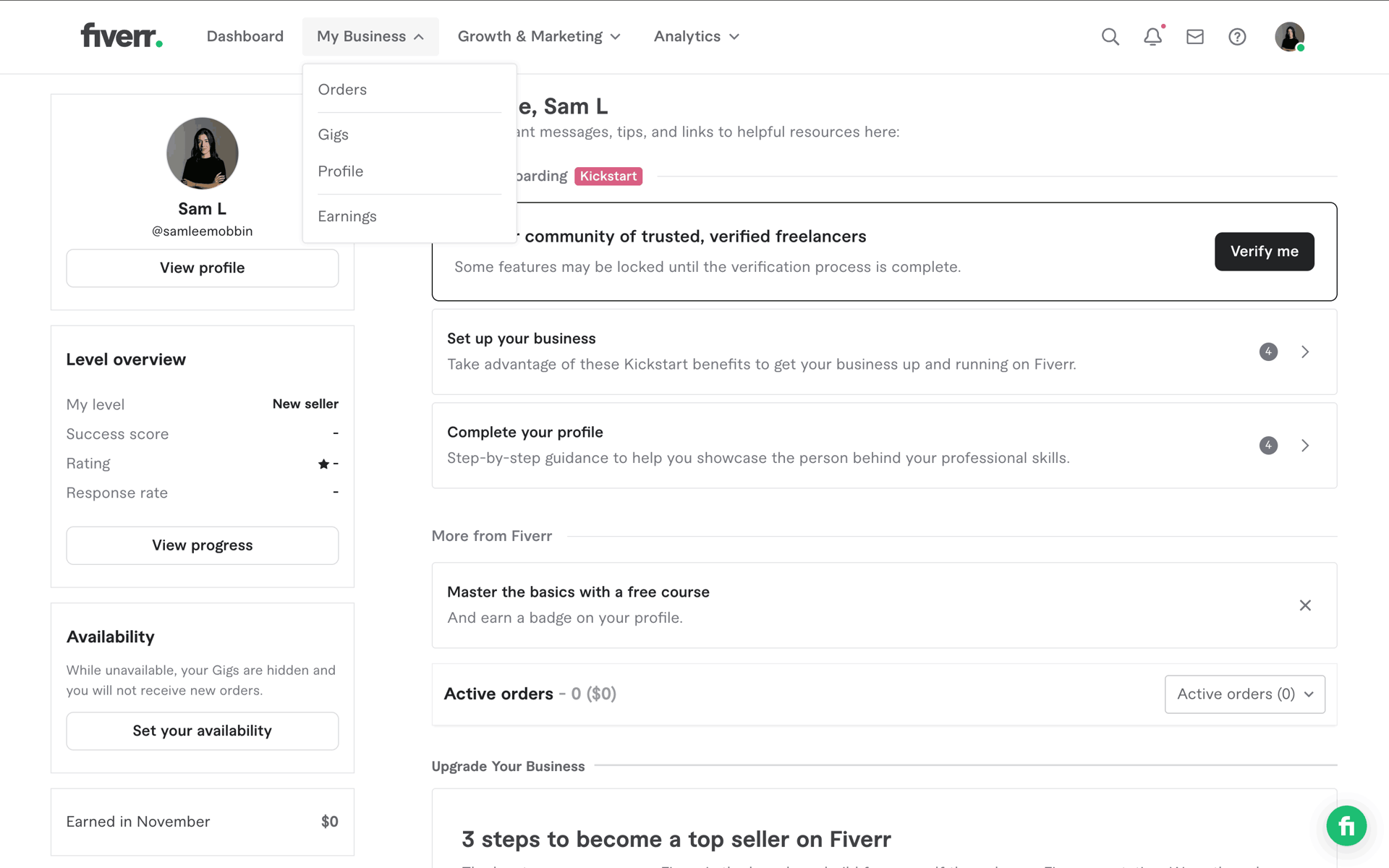Click the More from Fiverr heading
The height and width of the screenshot is (868, 1389).
point(491,537)
